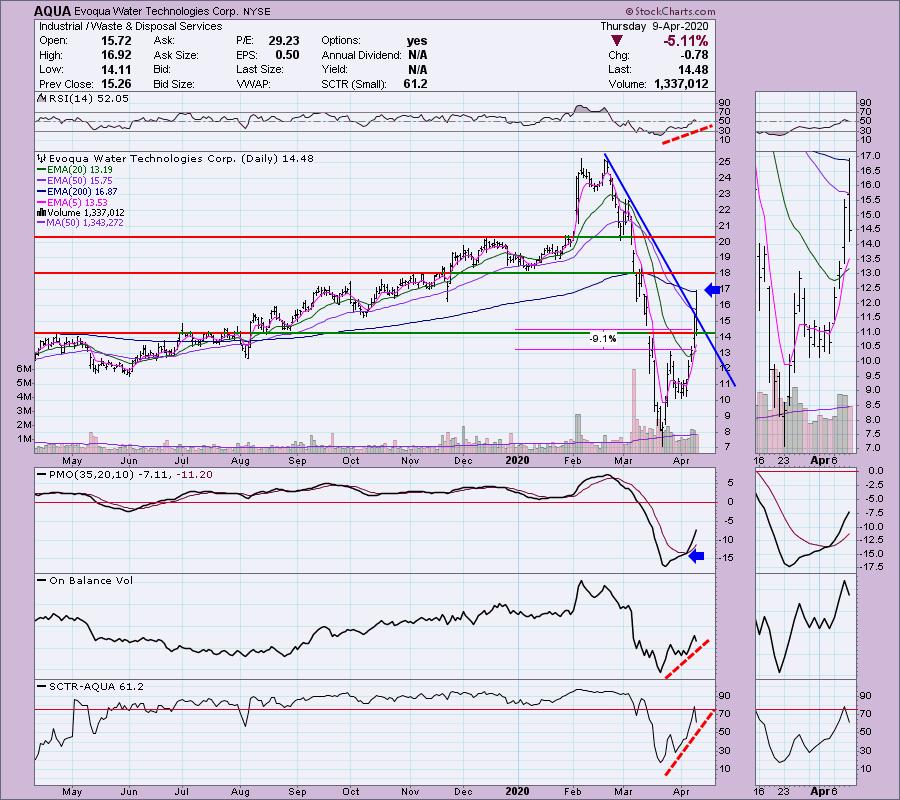
Task: Click the 3M volume axis label
Action: point(24,411)
